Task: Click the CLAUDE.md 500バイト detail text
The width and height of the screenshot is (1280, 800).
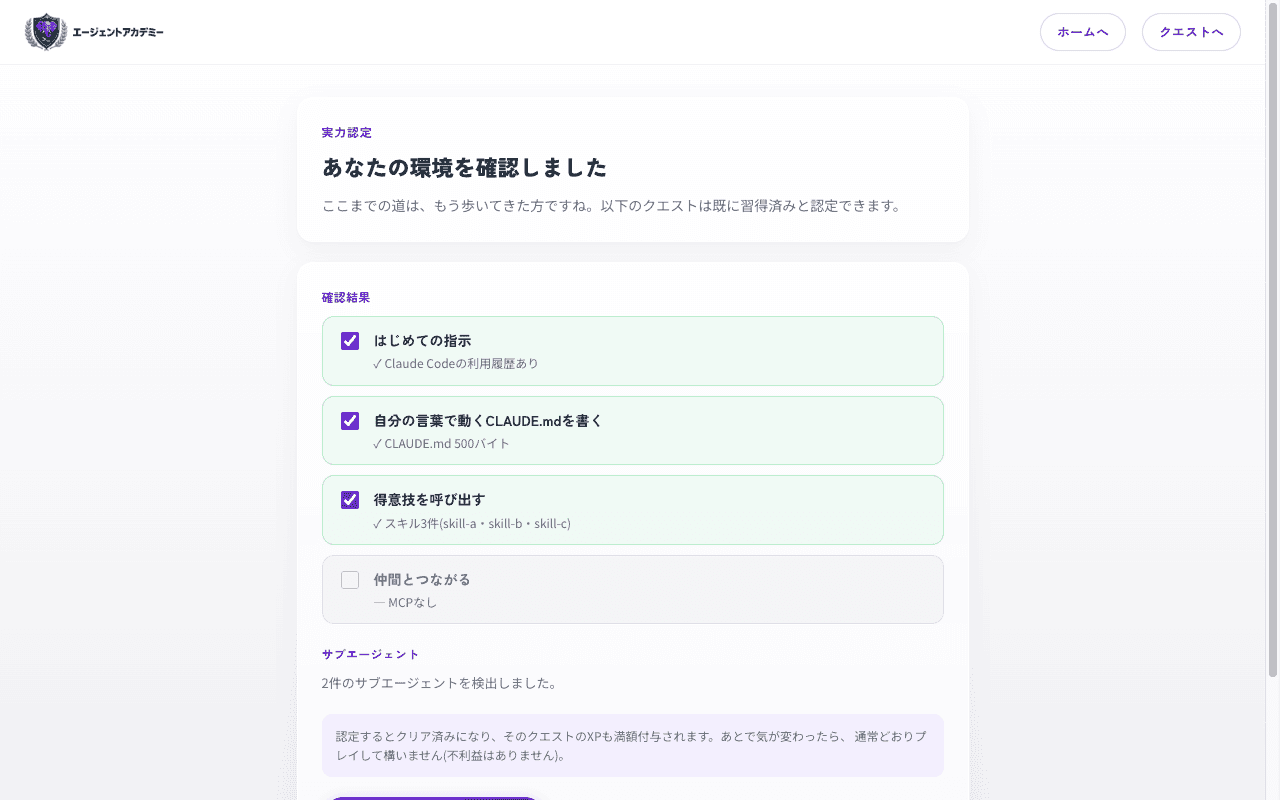Action: click(x=441, y=443)
